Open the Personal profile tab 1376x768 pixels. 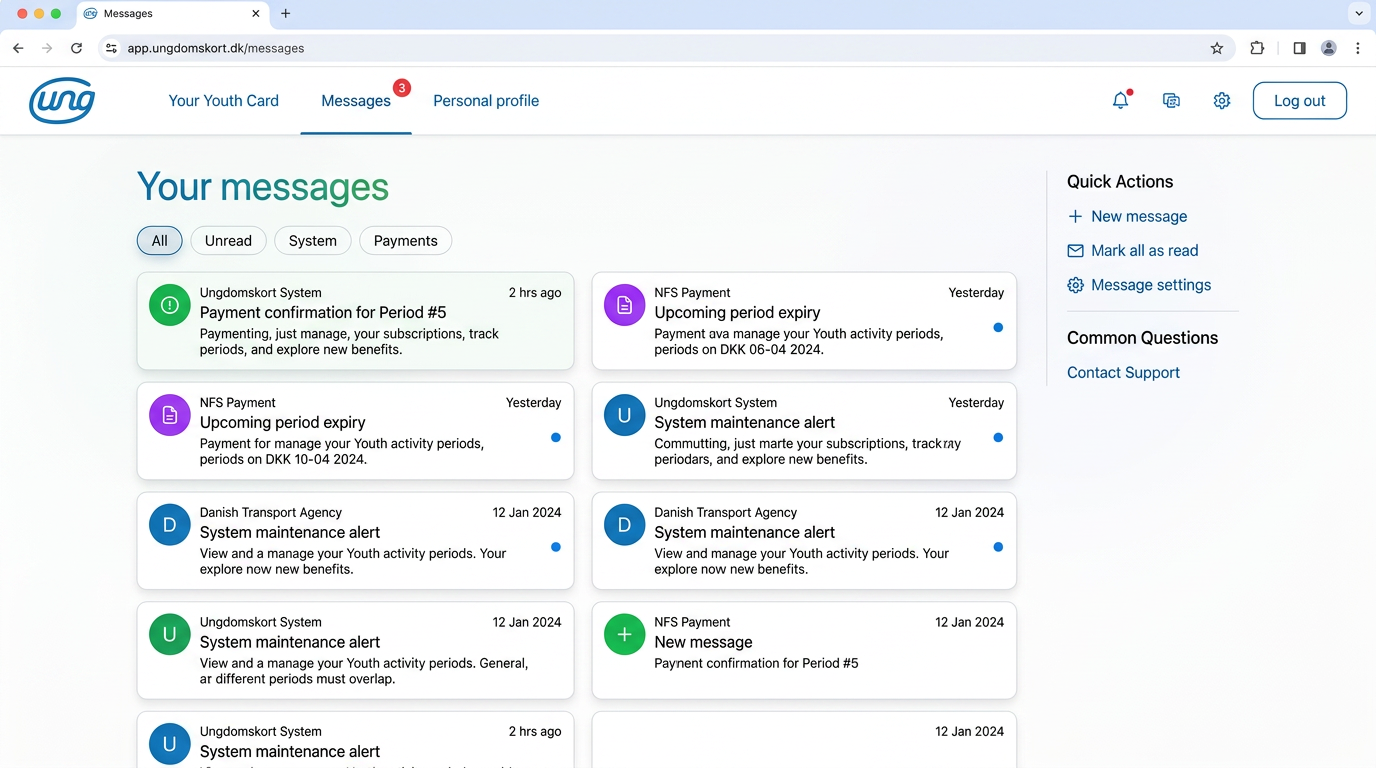tap(486, 101)
